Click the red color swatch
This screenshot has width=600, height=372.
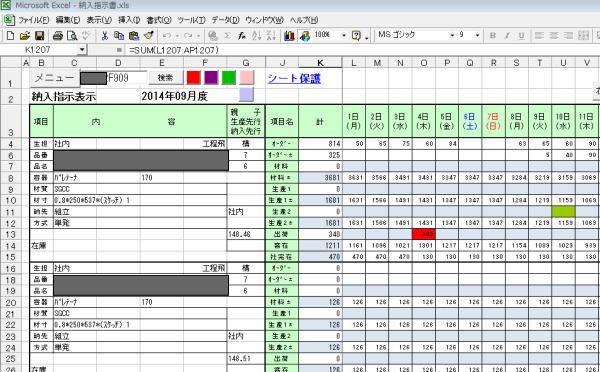(193, 78)
